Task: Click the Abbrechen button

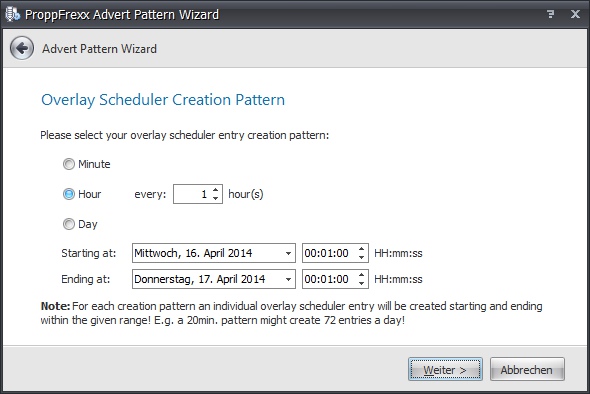Action: pyautogui.click(x=527, y=369)
